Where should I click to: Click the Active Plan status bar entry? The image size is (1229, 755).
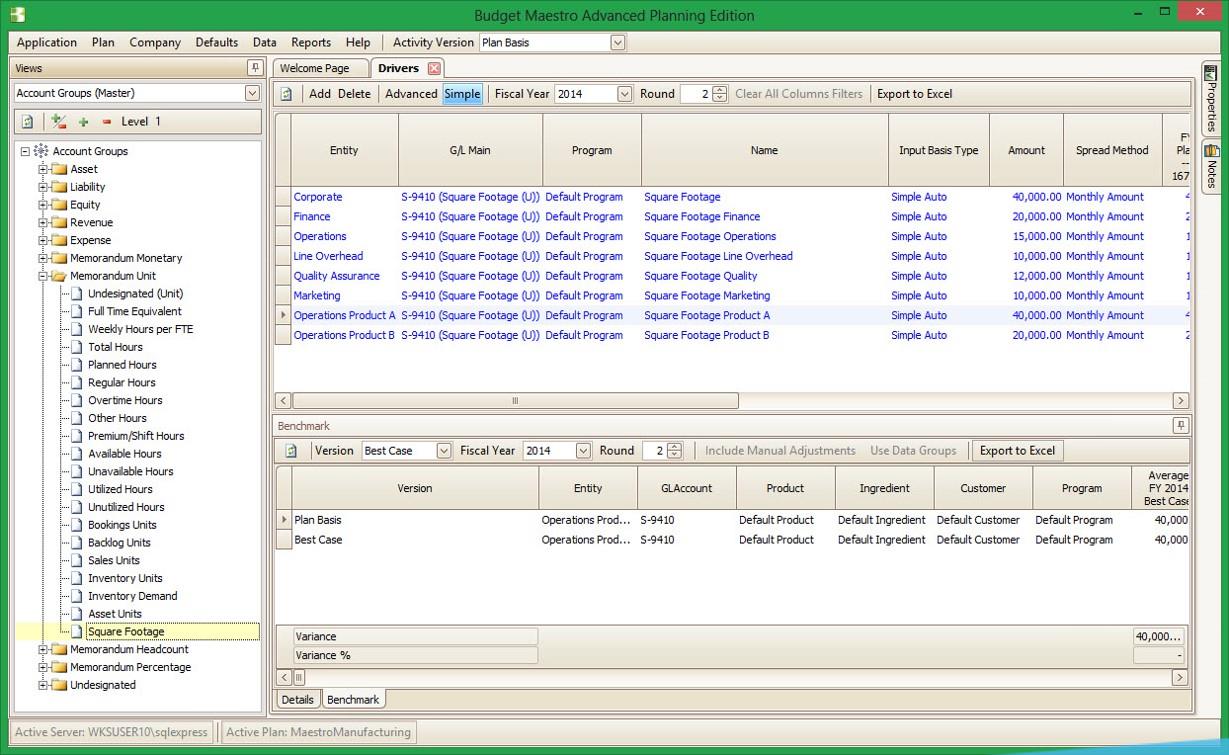pyautogui.click(x=318, y=732)
